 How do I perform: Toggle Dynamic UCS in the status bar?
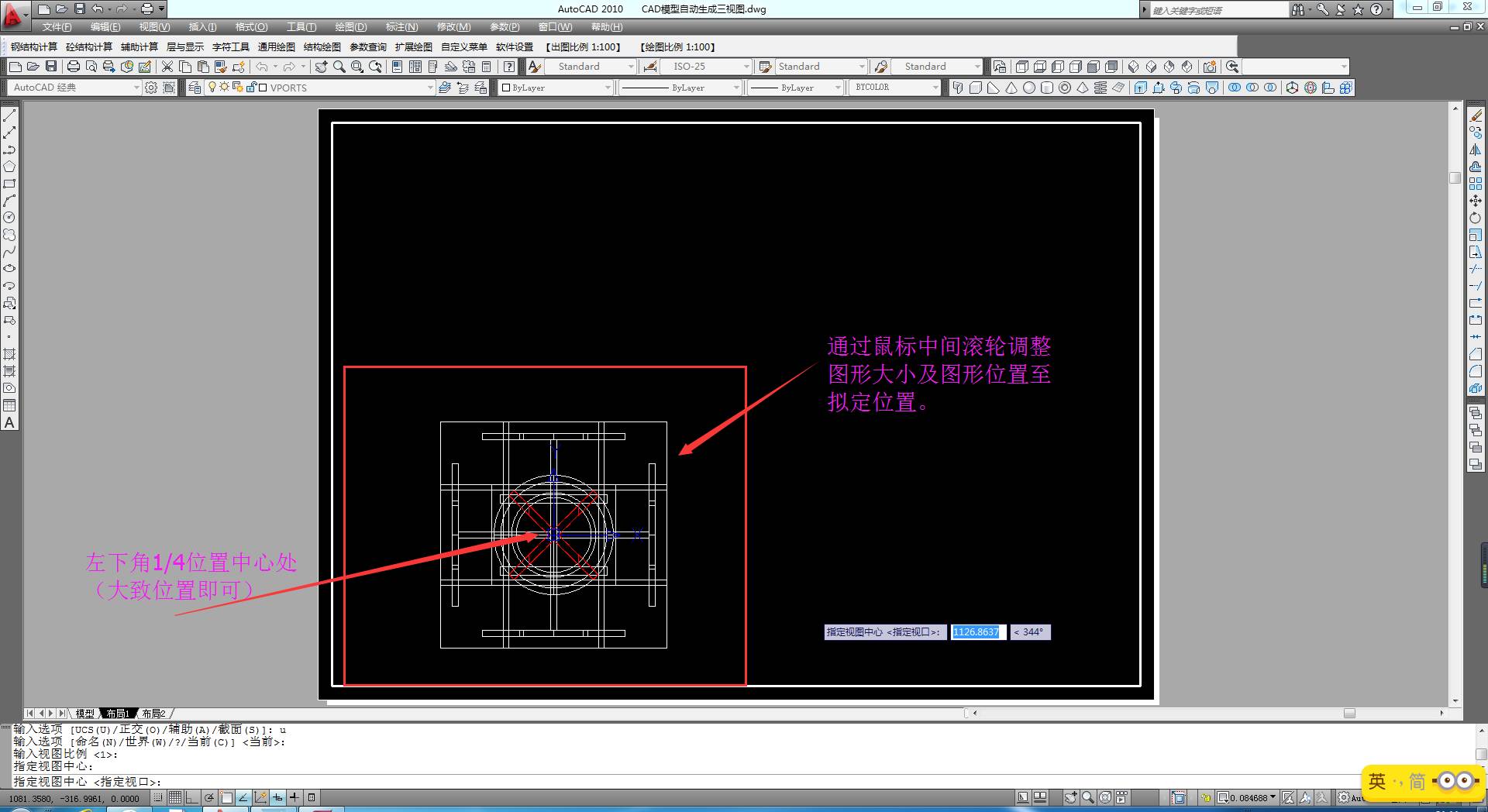tap(260, 797)
